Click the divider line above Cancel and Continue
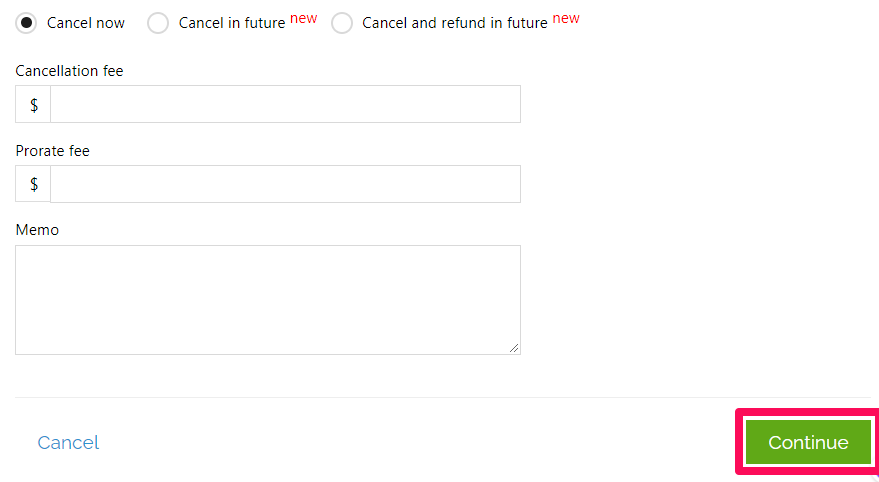879x482 pixels. tap(443, 397)
